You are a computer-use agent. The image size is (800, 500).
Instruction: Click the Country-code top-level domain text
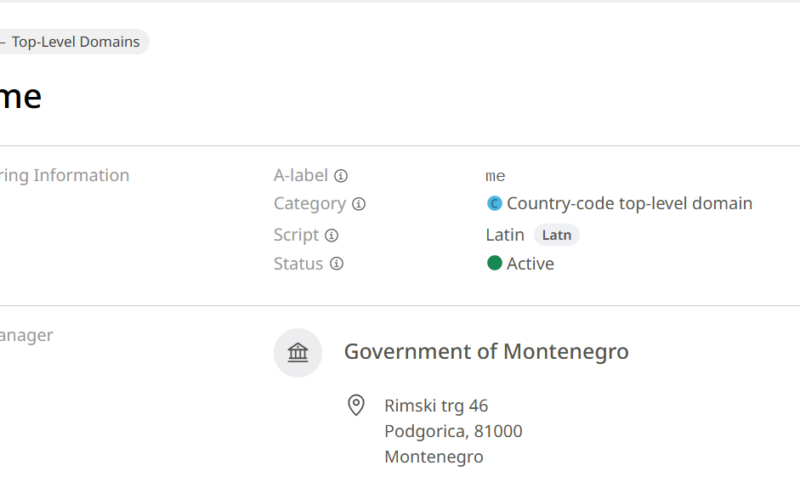(630, 204)
